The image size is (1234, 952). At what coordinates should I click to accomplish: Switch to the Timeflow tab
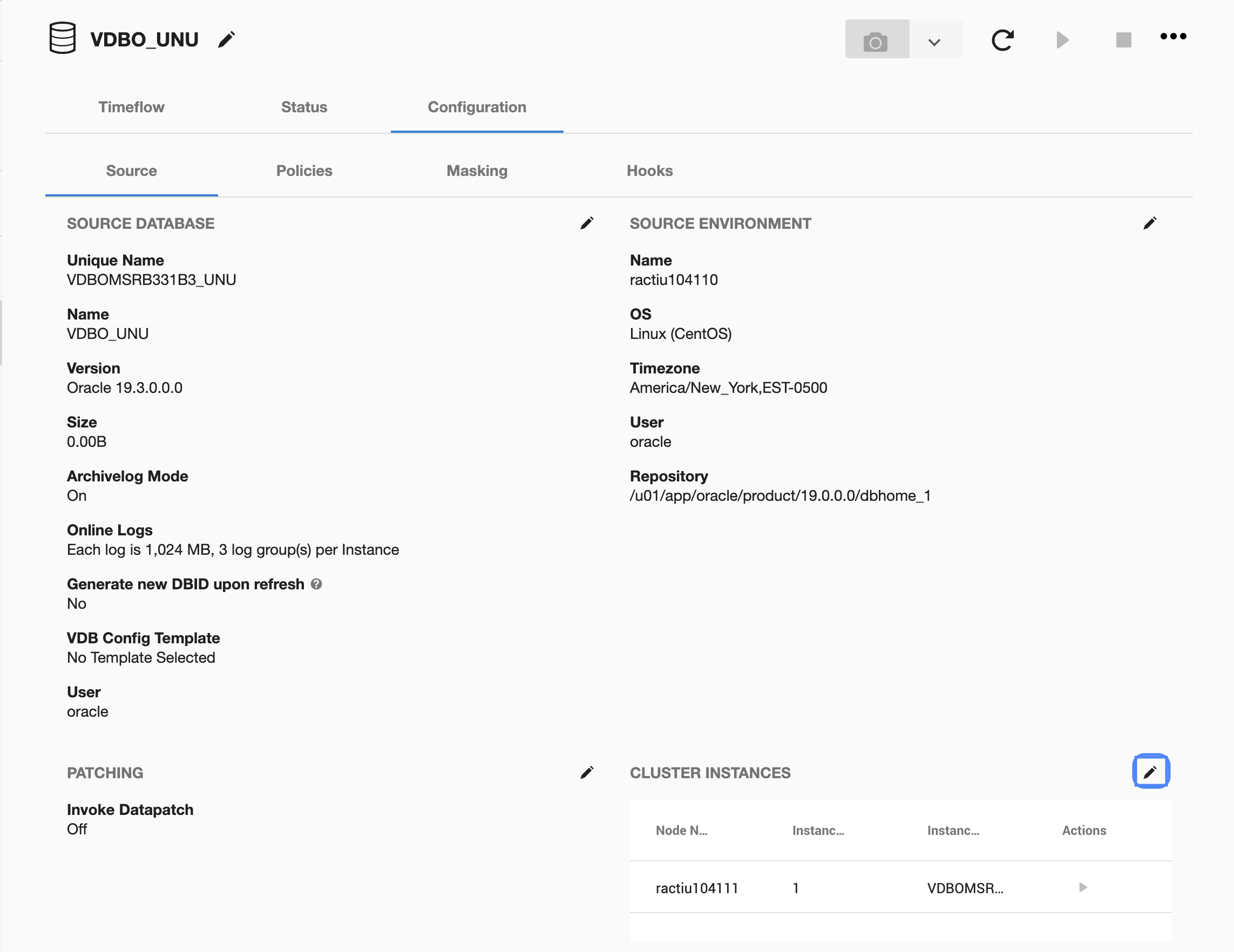coord(131,107)
